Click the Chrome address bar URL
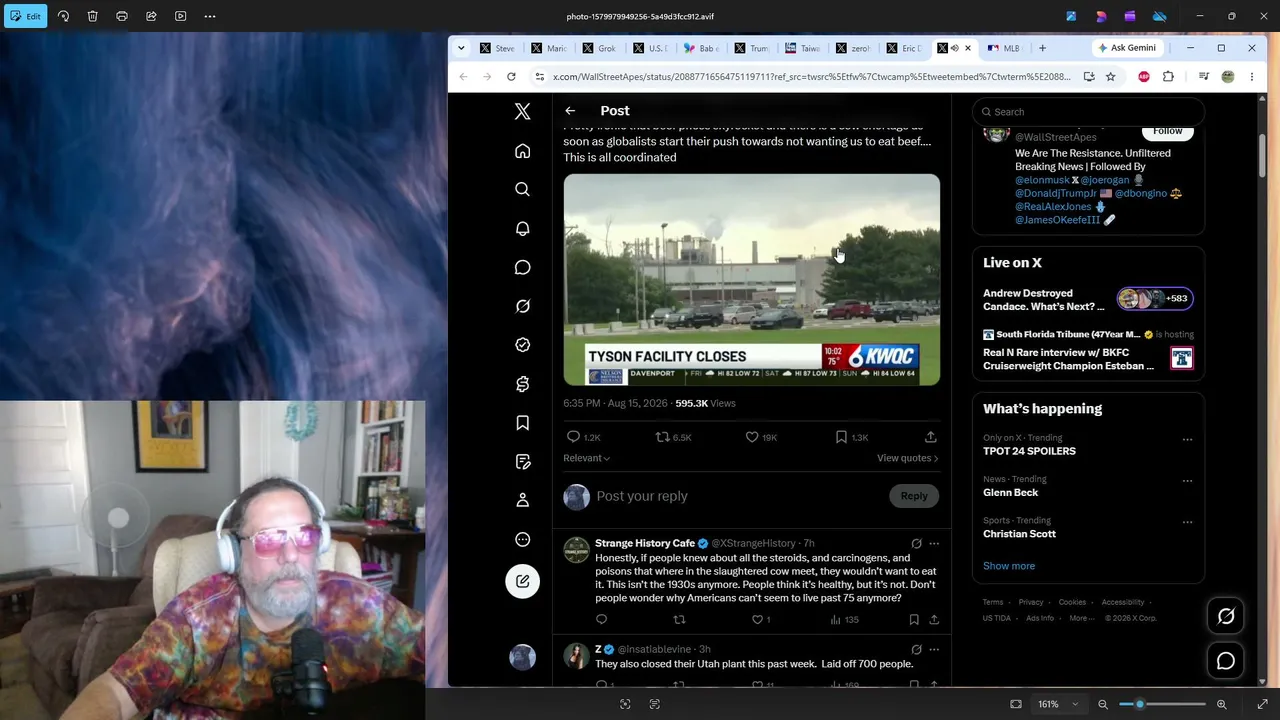Viewport: 1280px width, 720px height. [811, 77]
